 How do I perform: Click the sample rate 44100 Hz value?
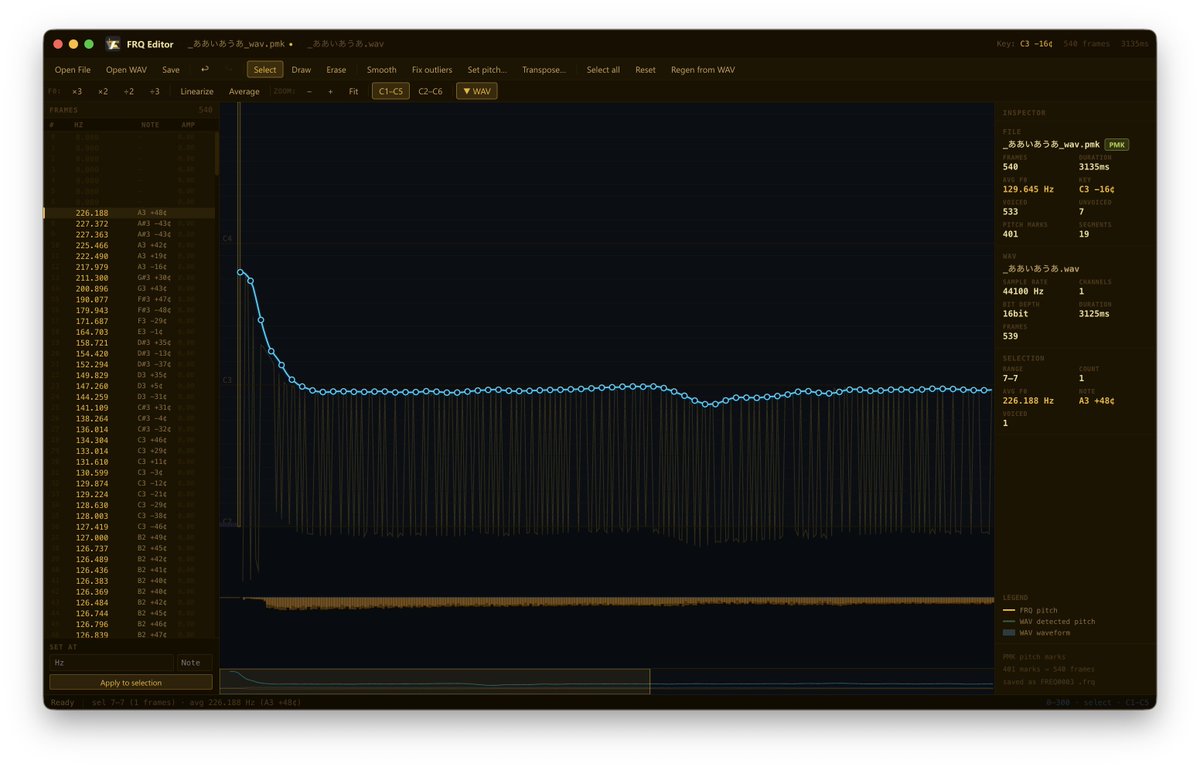pyautogui.click(x=1024, y=291)
